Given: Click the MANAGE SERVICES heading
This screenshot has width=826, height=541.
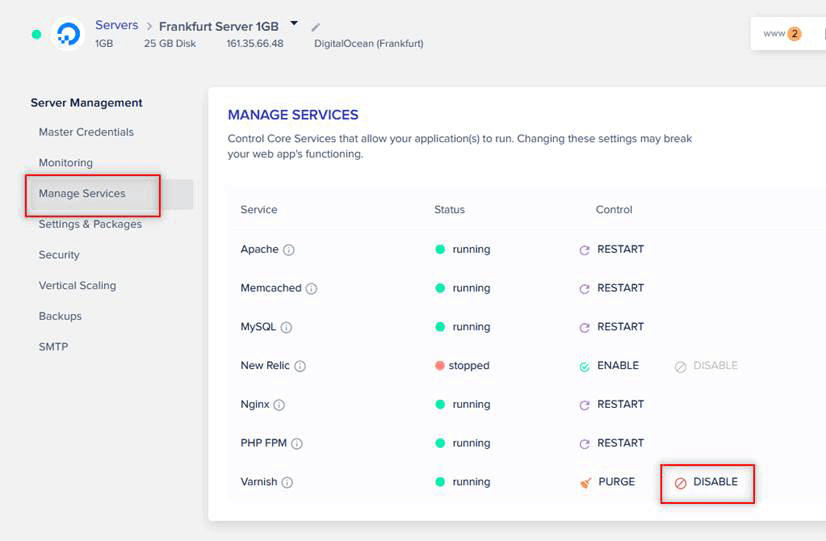Looking at the screenshot, I should 293,115.
